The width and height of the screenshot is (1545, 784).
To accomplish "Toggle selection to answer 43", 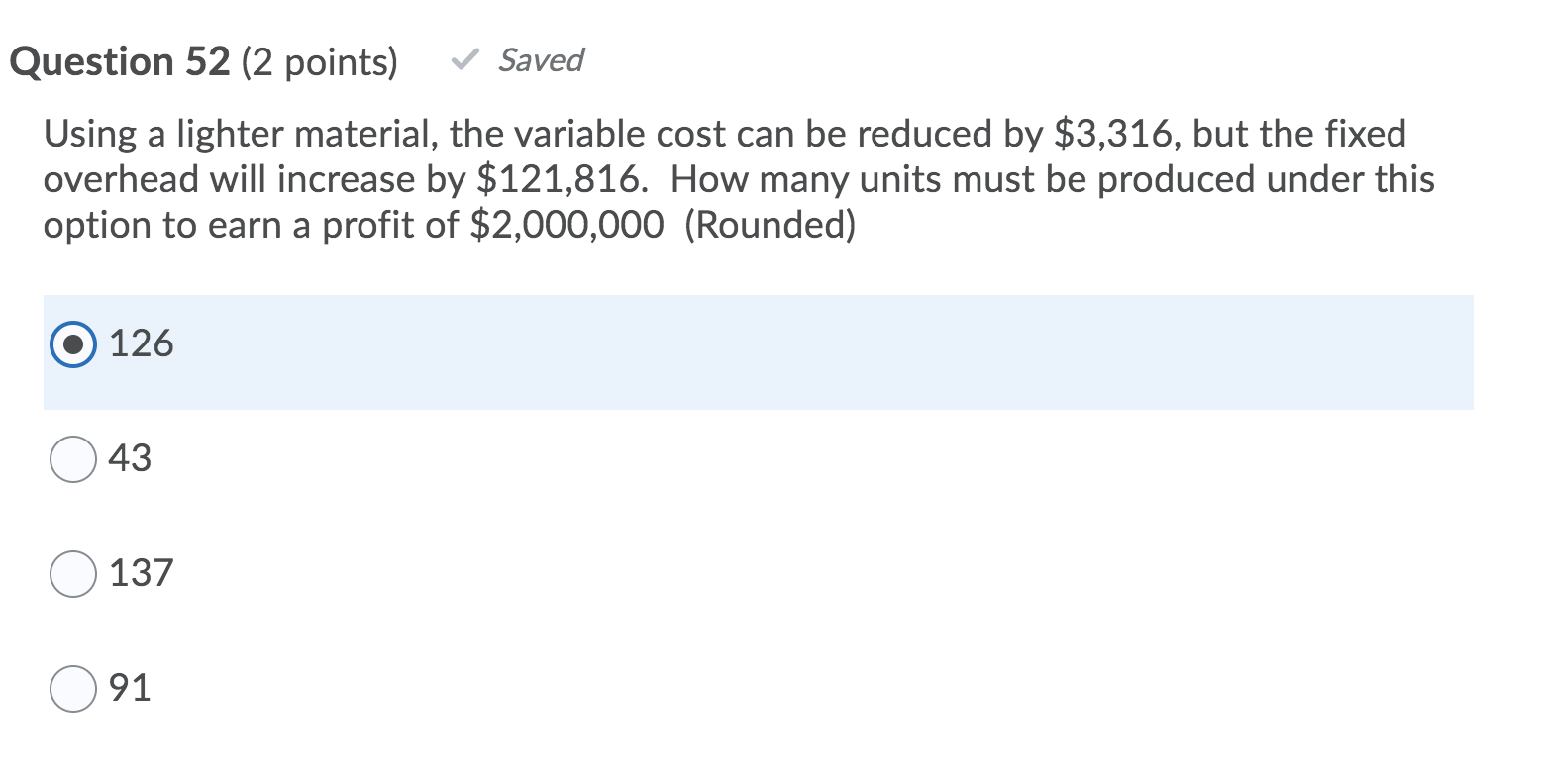I will click(72, 458).
